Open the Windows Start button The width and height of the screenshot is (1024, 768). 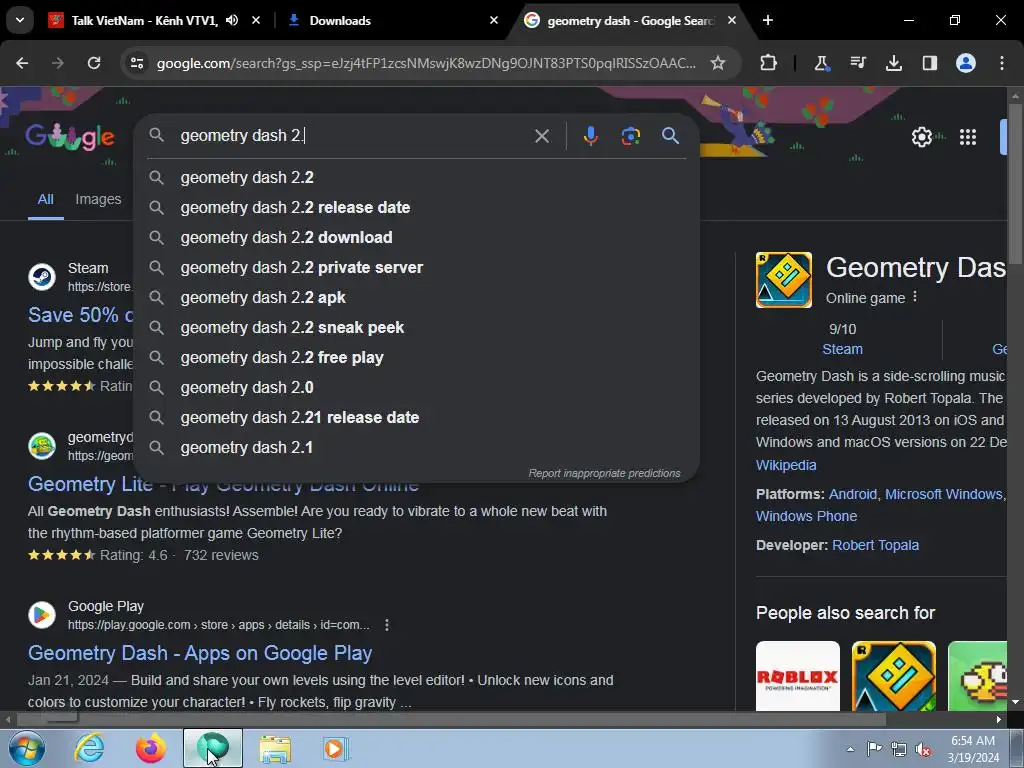[x=26, y=748]
